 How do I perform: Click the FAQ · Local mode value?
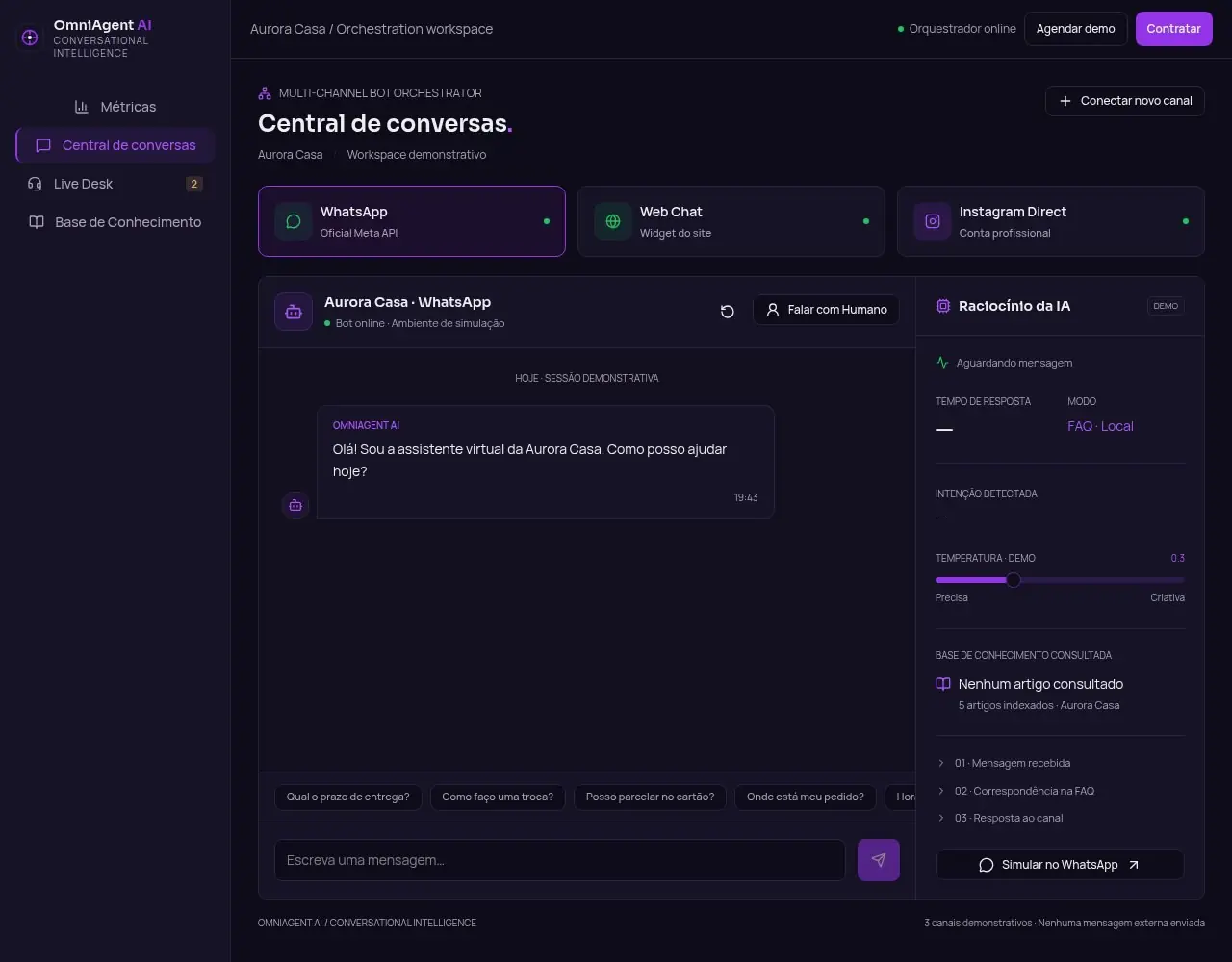(1100, 426)
